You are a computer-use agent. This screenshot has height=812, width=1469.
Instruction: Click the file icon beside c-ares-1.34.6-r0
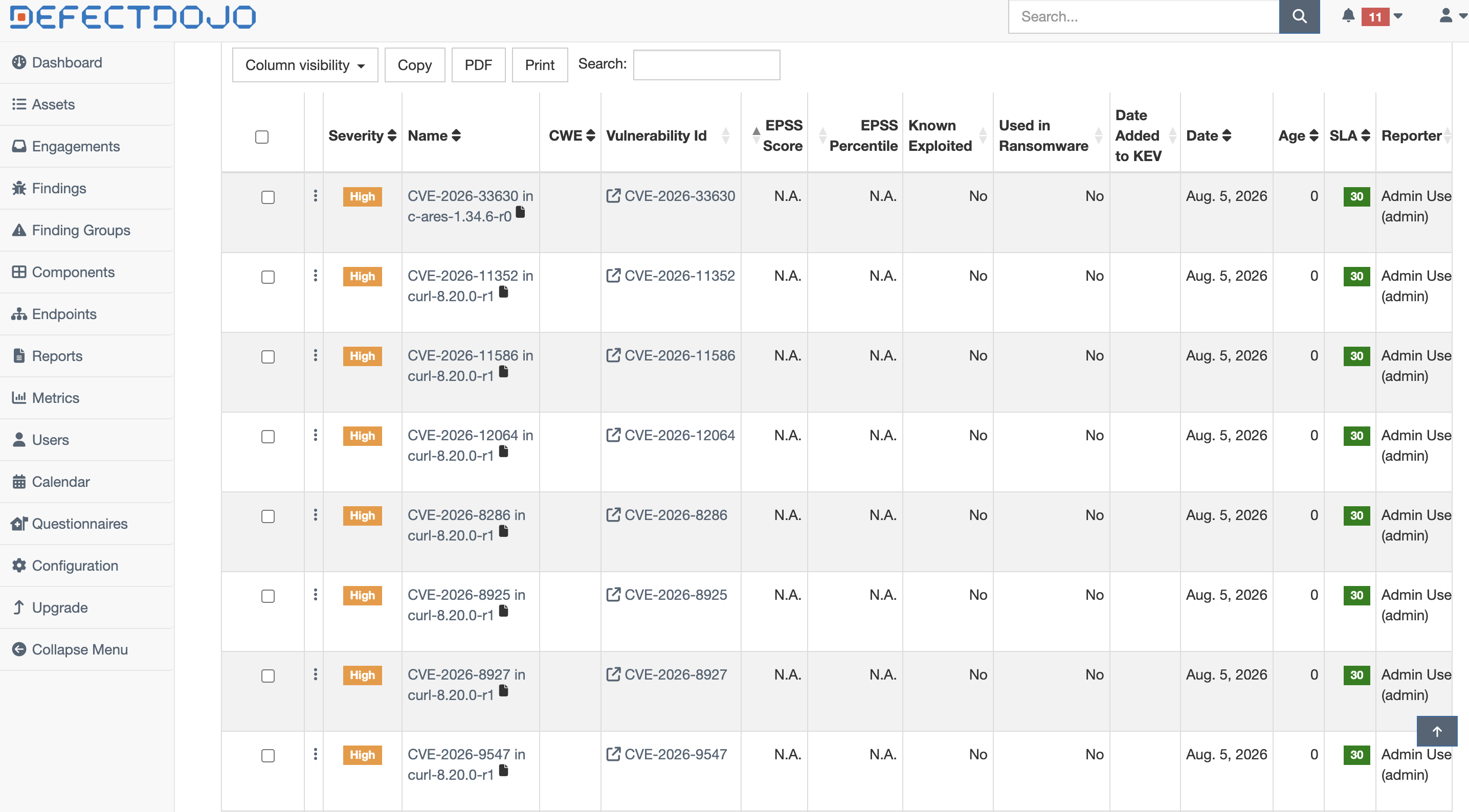pyautogui.click(x=520, y=212)
